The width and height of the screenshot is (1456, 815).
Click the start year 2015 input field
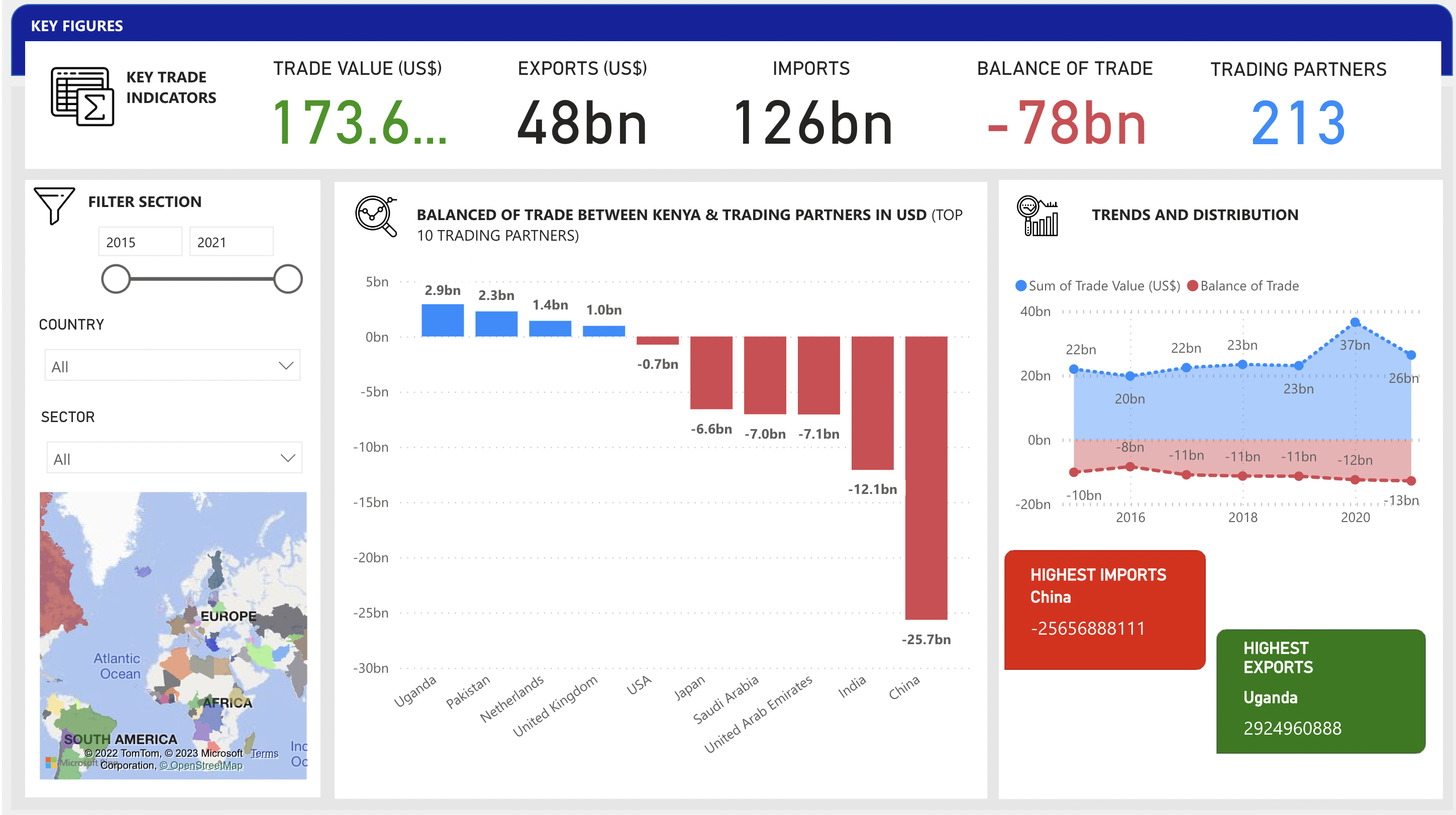(140, 242)
